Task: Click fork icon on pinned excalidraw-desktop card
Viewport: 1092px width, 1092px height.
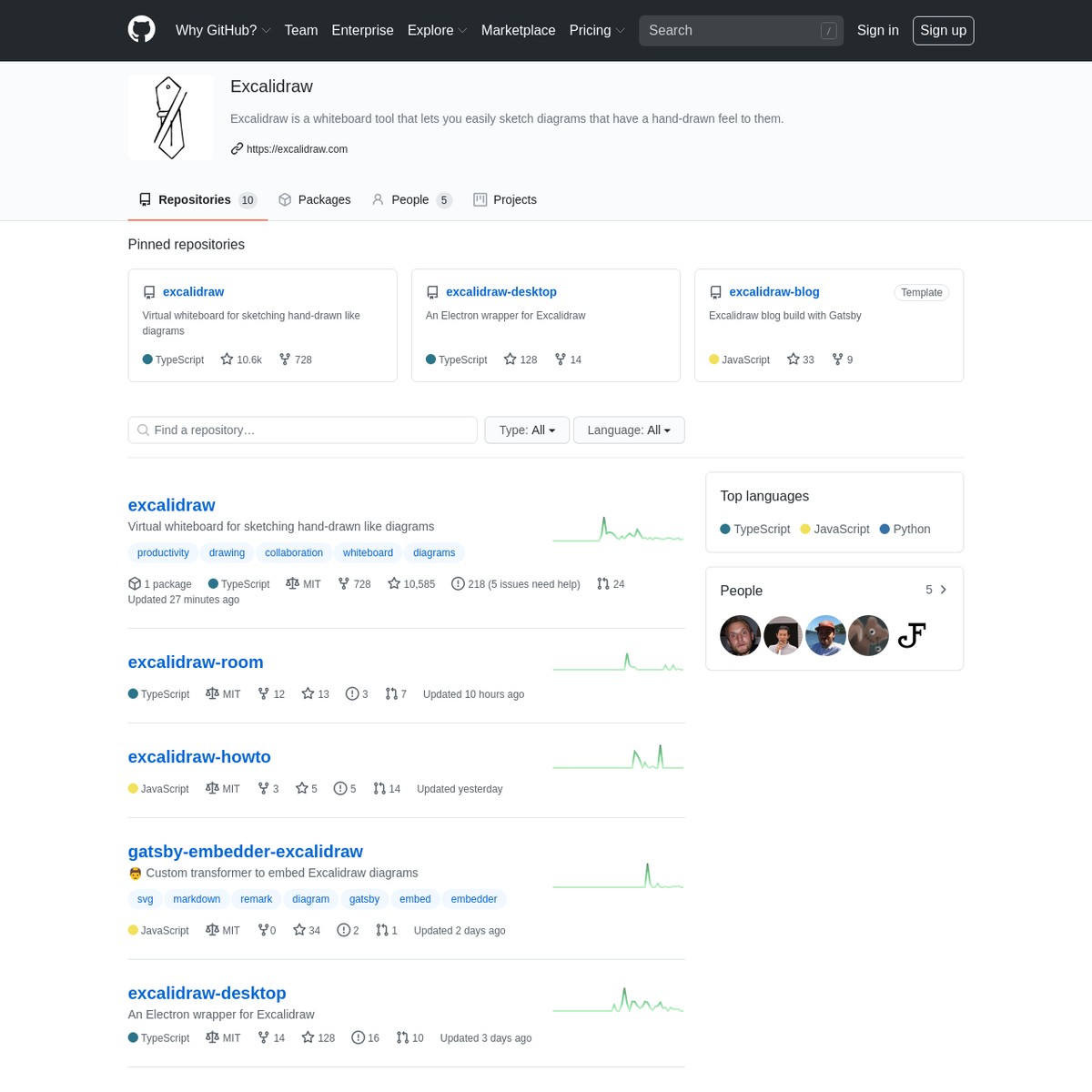Action: [561, 359]
